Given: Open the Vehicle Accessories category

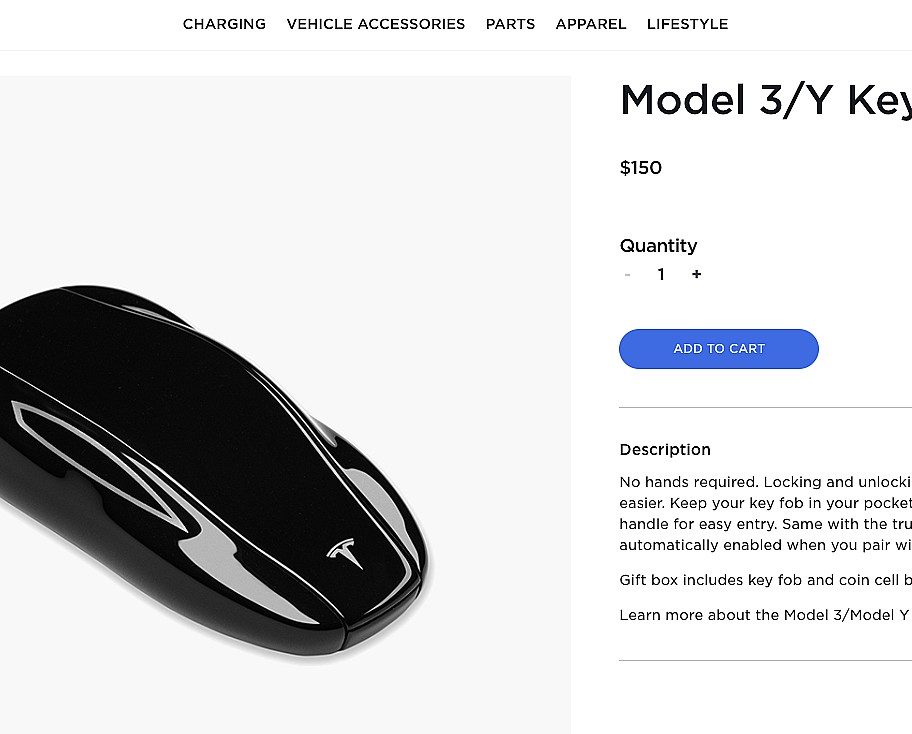Looking at the screenshot, I should point(376,24).
